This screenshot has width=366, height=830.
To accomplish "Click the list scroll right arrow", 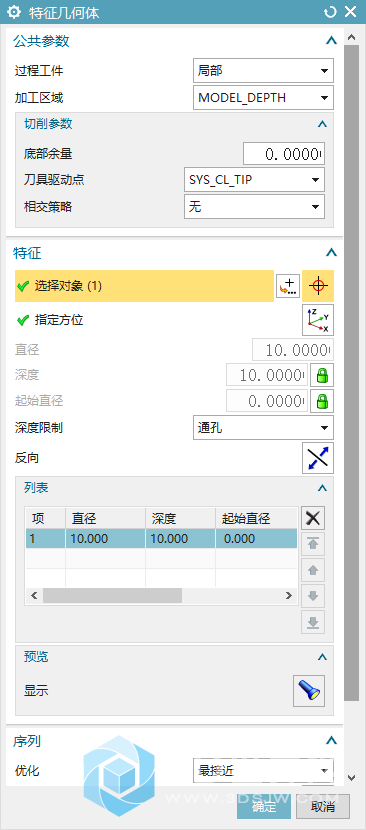I will coord(289,596).
